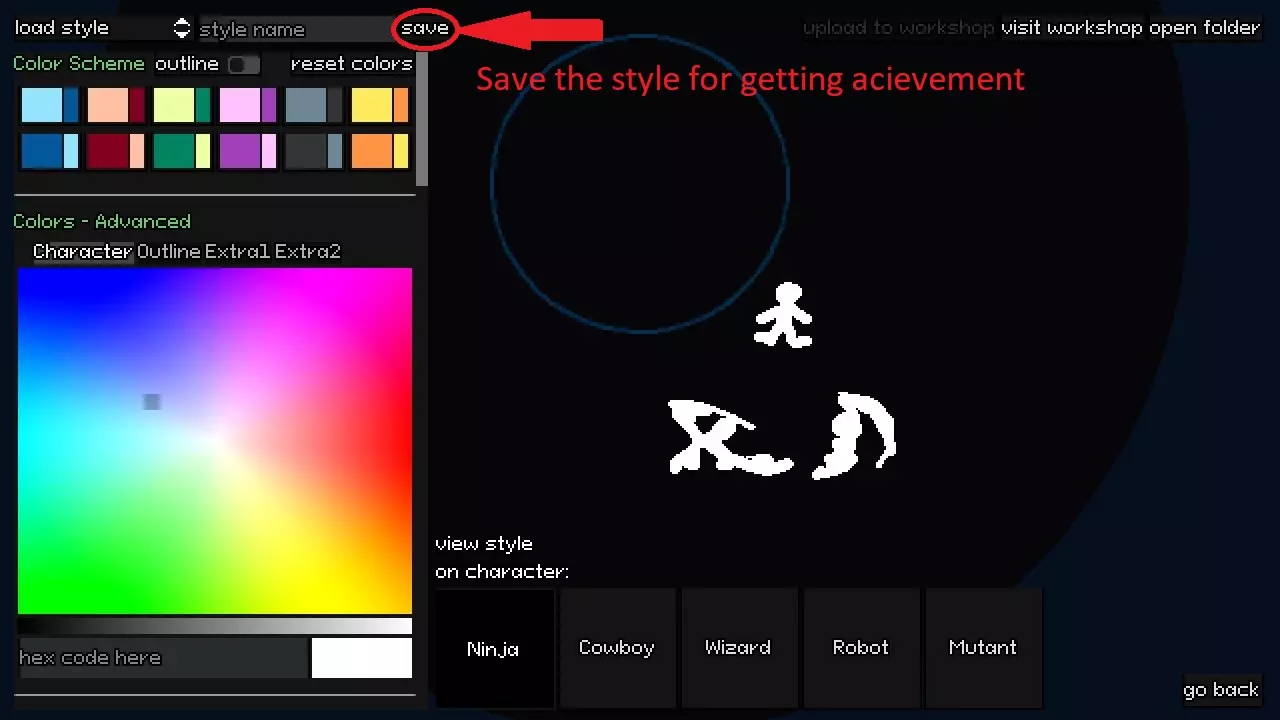View style on Robot character
The height and width of the screenshot is (720, 1280).
(x=861, y=648)
